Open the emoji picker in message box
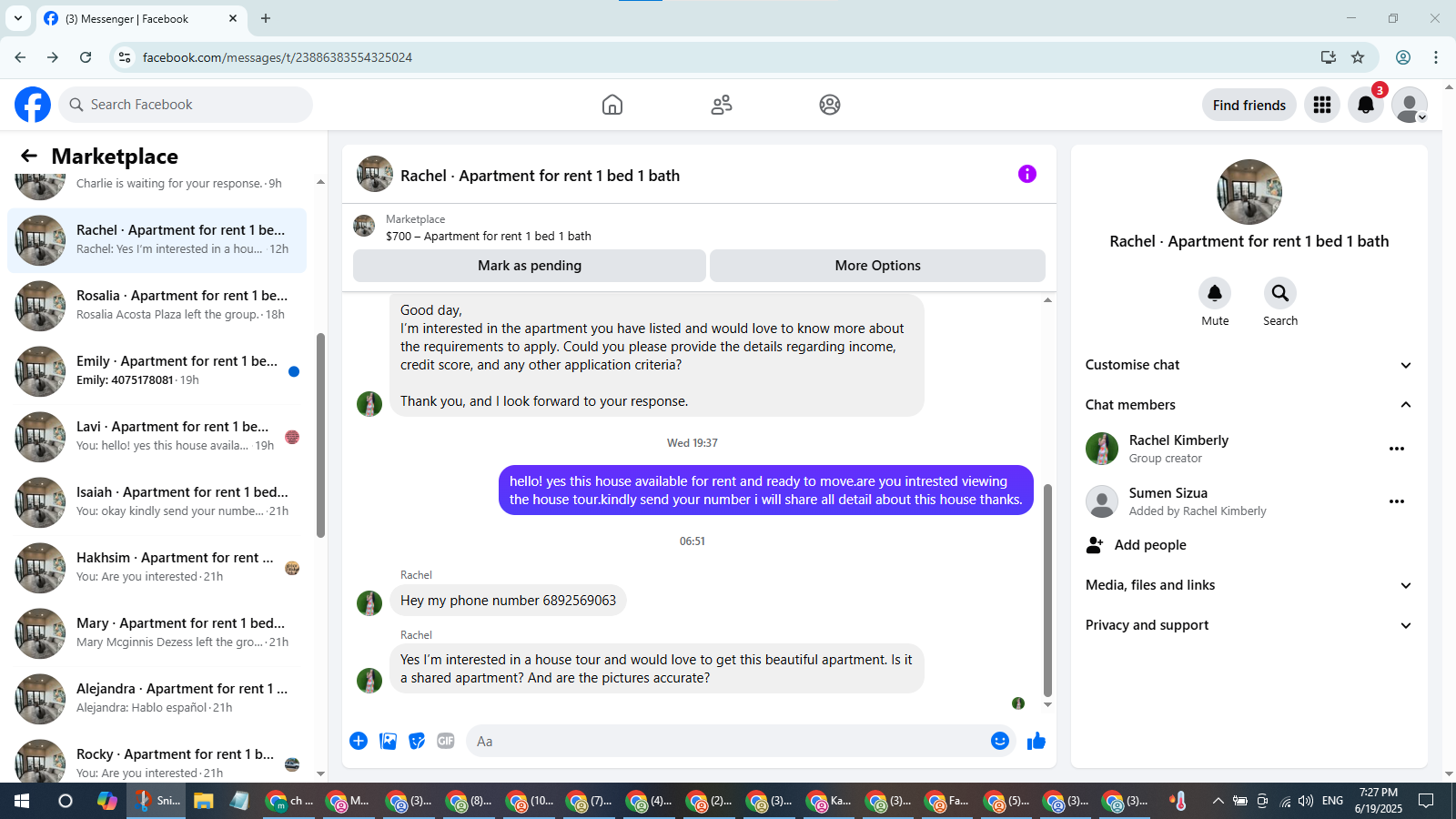The height and width of the screenshot is (819, 1456). coord(1000,741)
